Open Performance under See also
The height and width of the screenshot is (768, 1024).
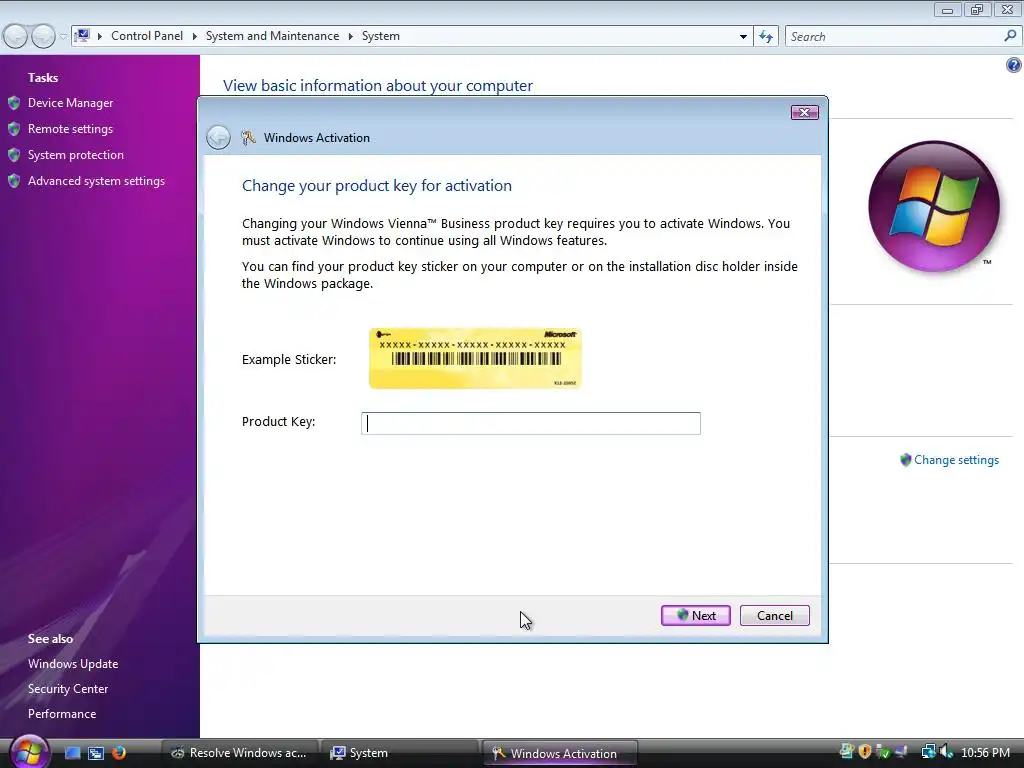[x=62, y=714]
